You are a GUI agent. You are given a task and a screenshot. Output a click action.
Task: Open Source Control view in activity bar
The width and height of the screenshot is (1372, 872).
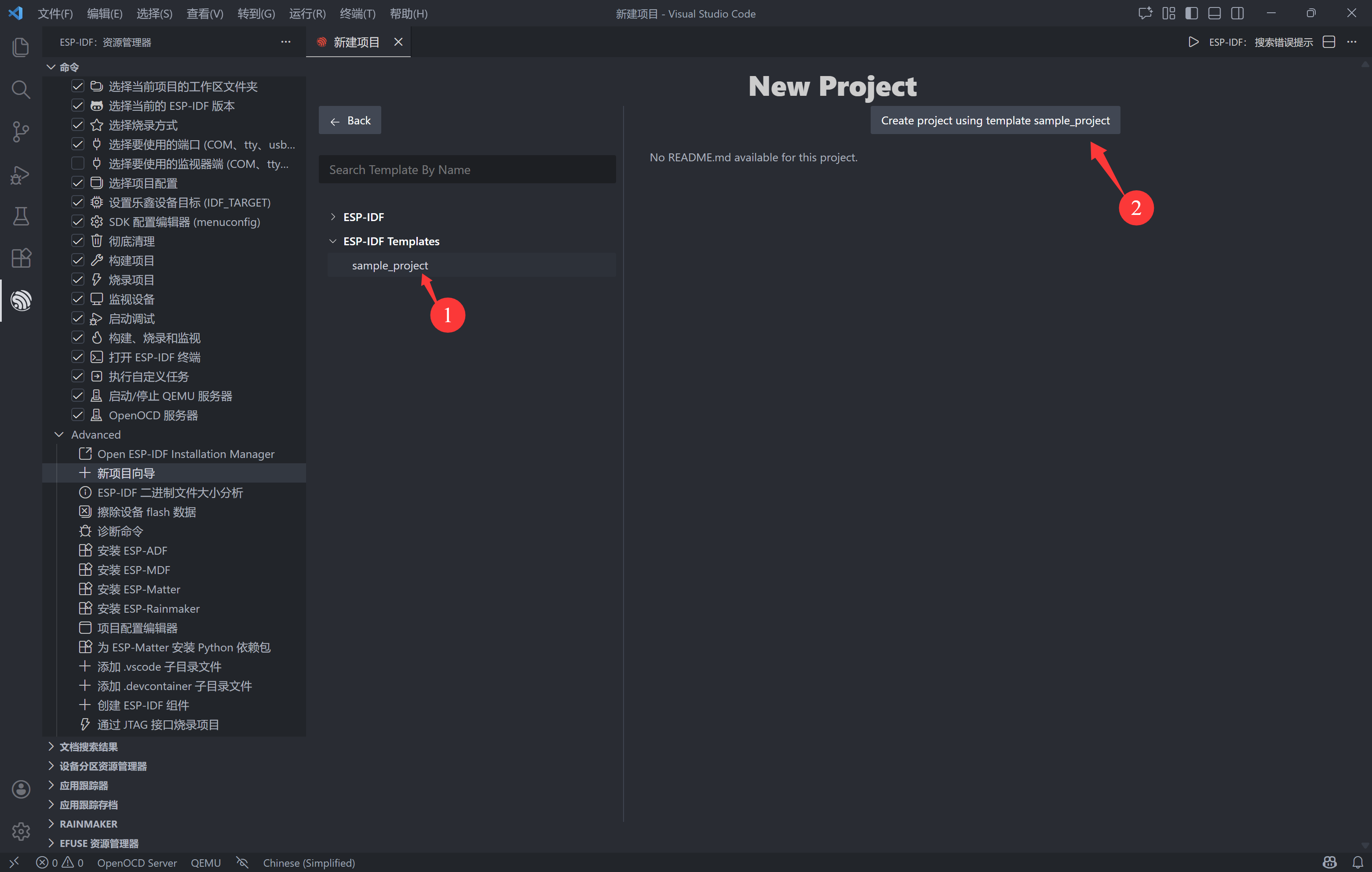tap(21, 131)
